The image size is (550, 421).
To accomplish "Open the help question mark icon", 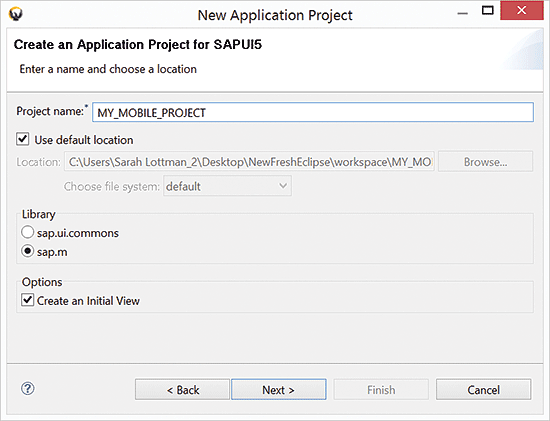I will 28,389.
